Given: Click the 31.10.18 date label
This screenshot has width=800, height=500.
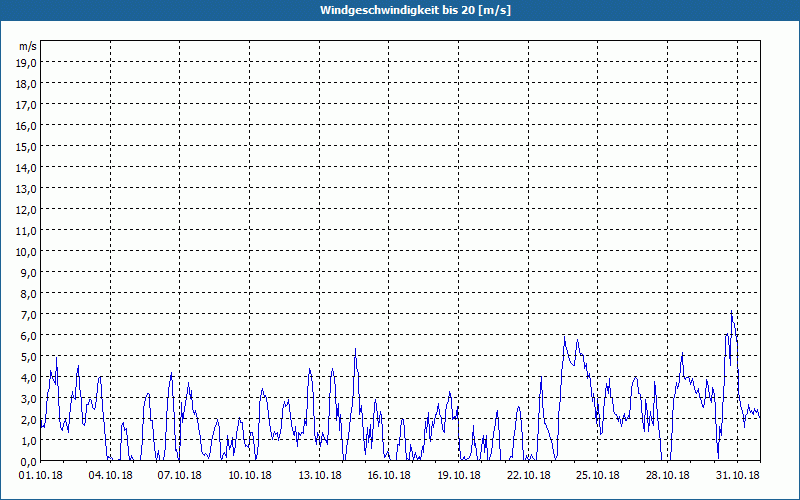Looking at the screenshot, I should pos(737,475).
